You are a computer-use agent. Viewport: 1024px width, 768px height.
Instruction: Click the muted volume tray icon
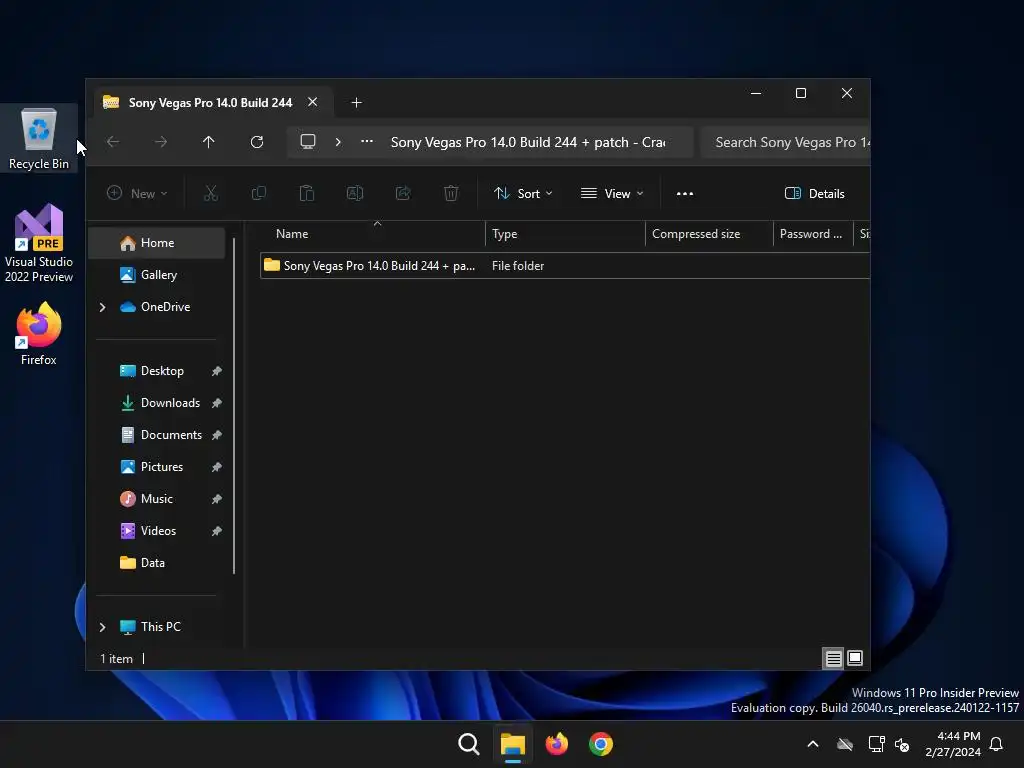click(x=902, y=744)
